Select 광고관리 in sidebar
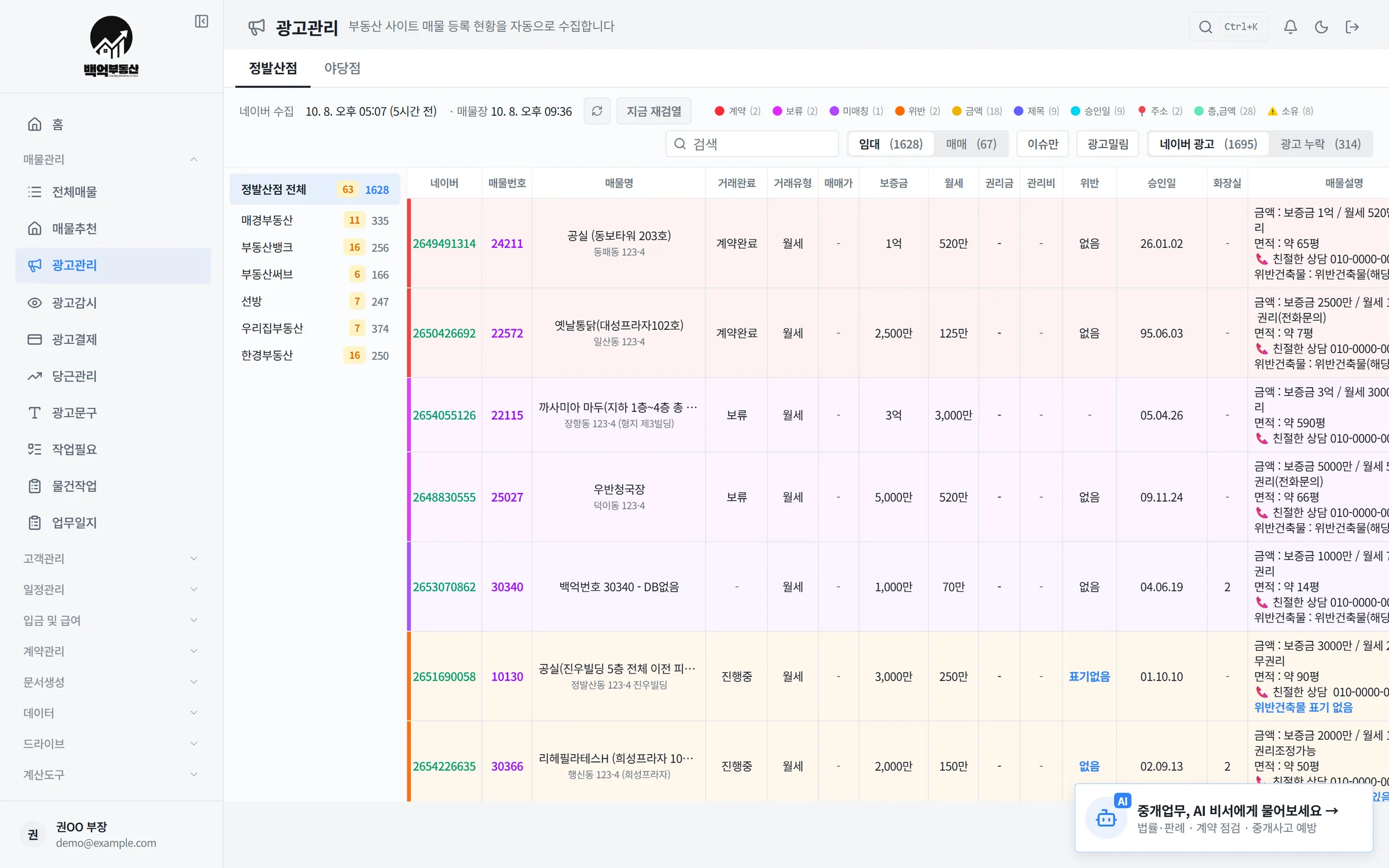1389x868 pixels. pos(113,266)
